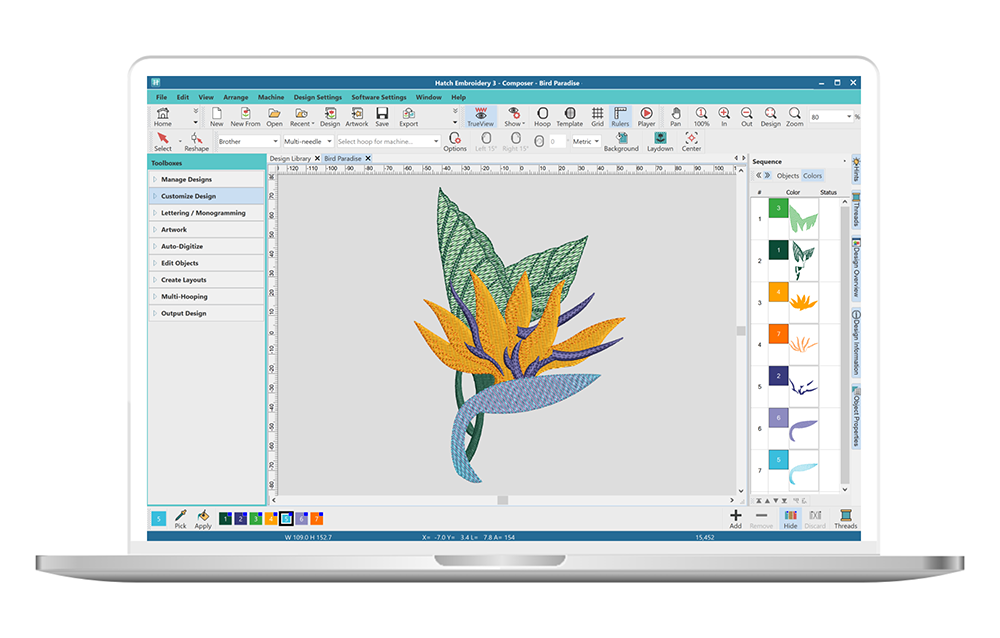
Task: Select color swatch 4 in the palette
Action: [271, 518]
